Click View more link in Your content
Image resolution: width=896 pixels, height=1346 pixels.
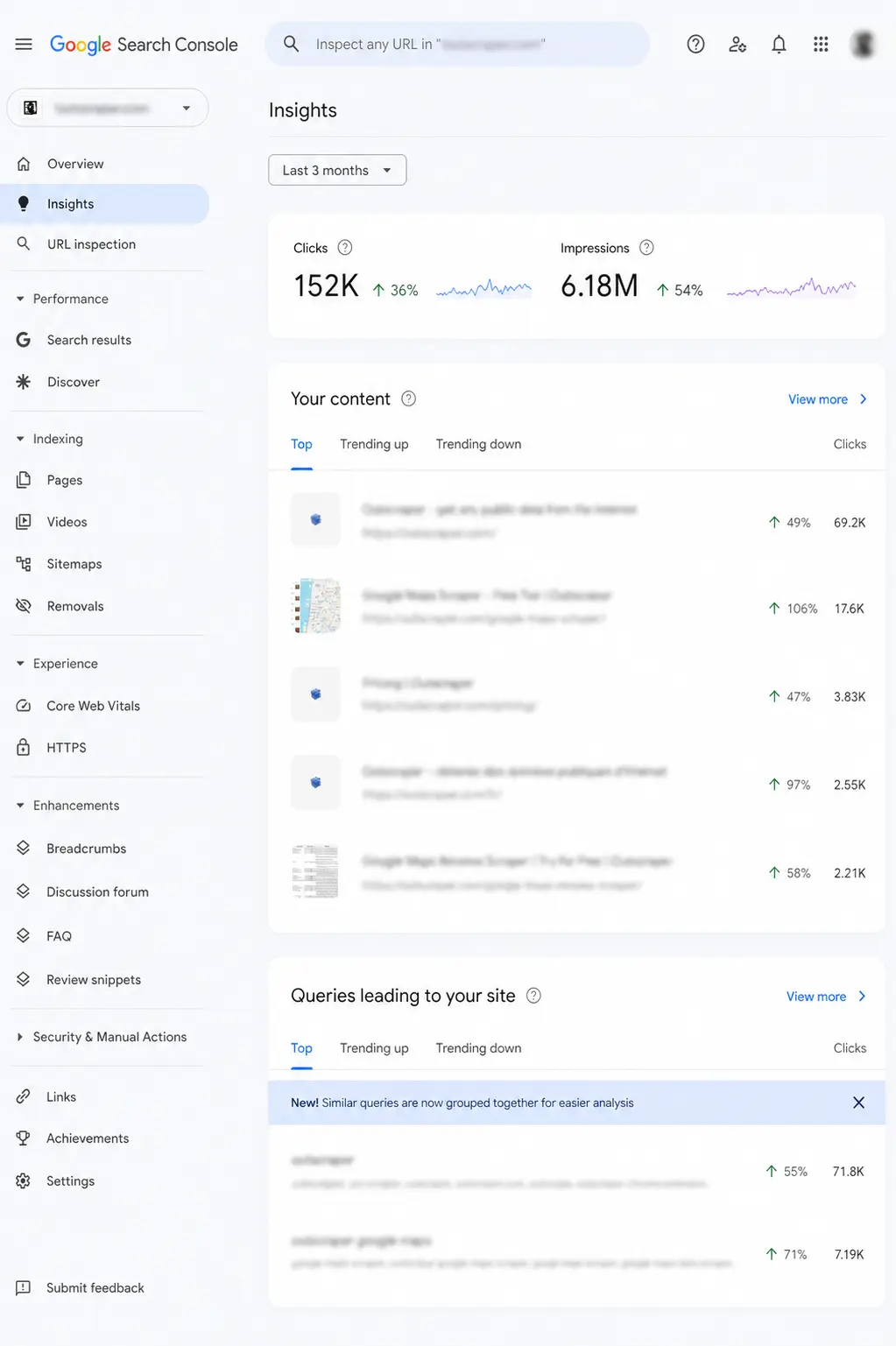[828, 399]
